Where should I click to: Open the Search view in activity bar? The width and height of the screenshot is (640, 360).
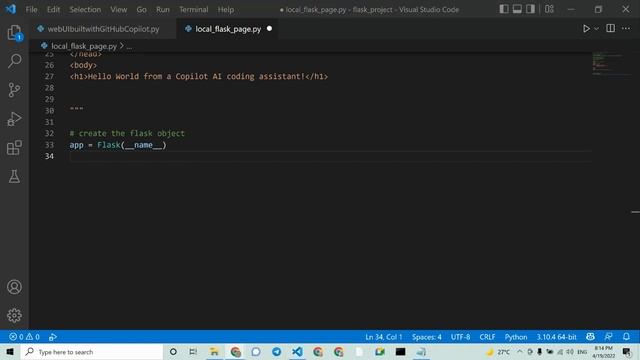14,61
